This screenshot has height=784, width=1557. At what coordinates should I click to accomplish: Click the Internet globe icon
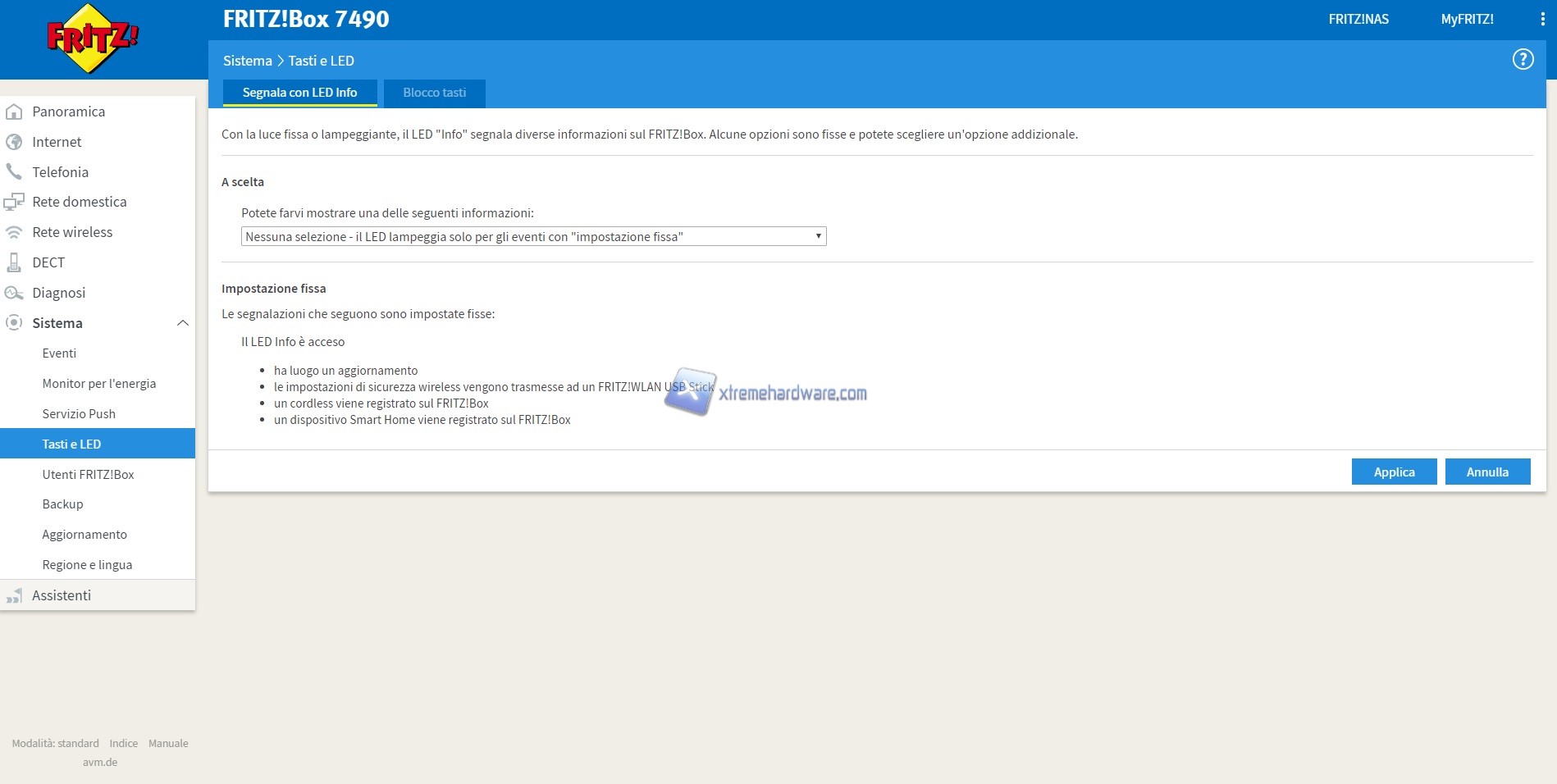[x=14, y=142]
